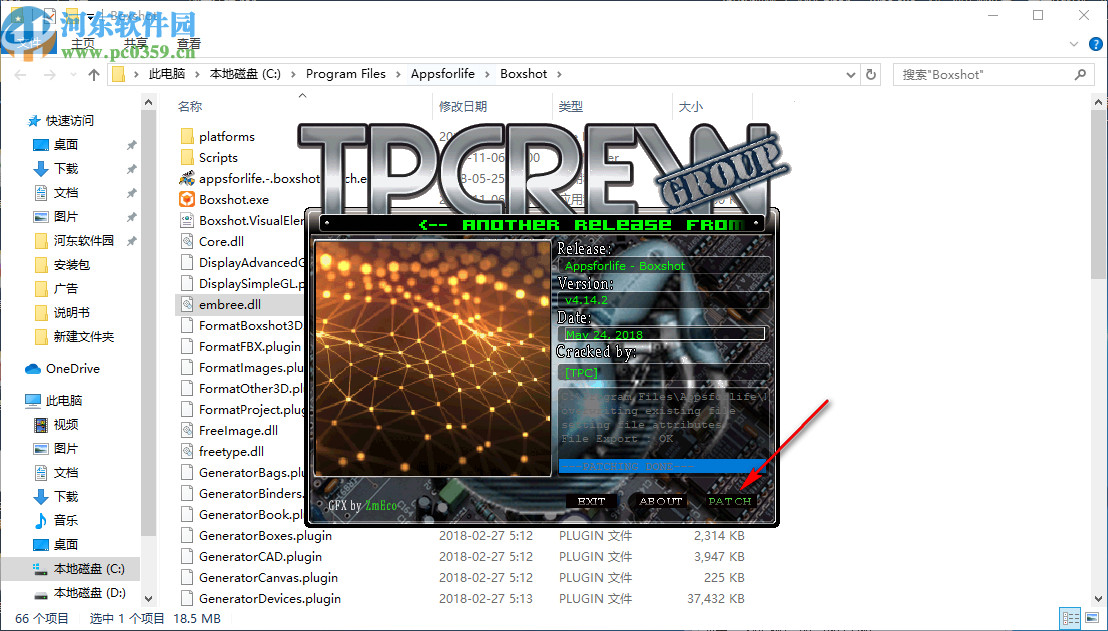The height and width of the screenshot is (631, 1108).
Task: Open quick access toolbar dropdown in title bar
Action: click(x=90, y=15)
